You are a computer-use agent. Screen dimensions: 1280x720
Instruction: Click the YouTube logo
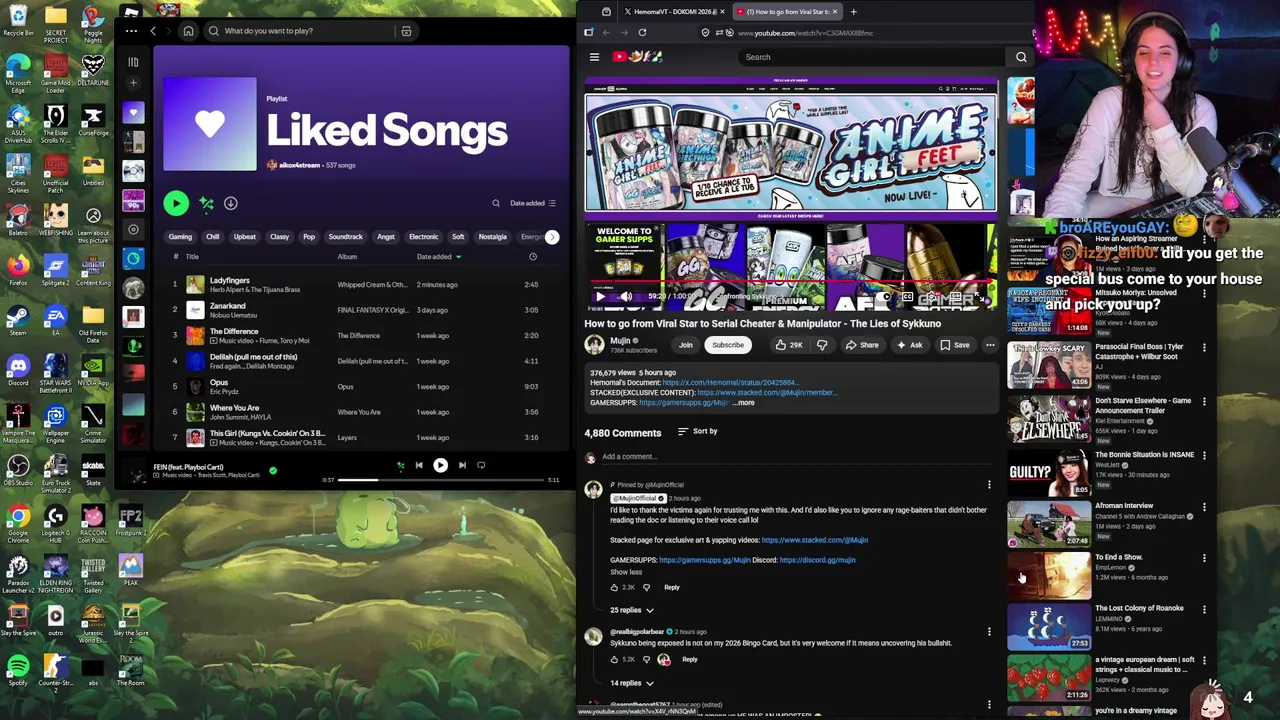coord(638,57)
